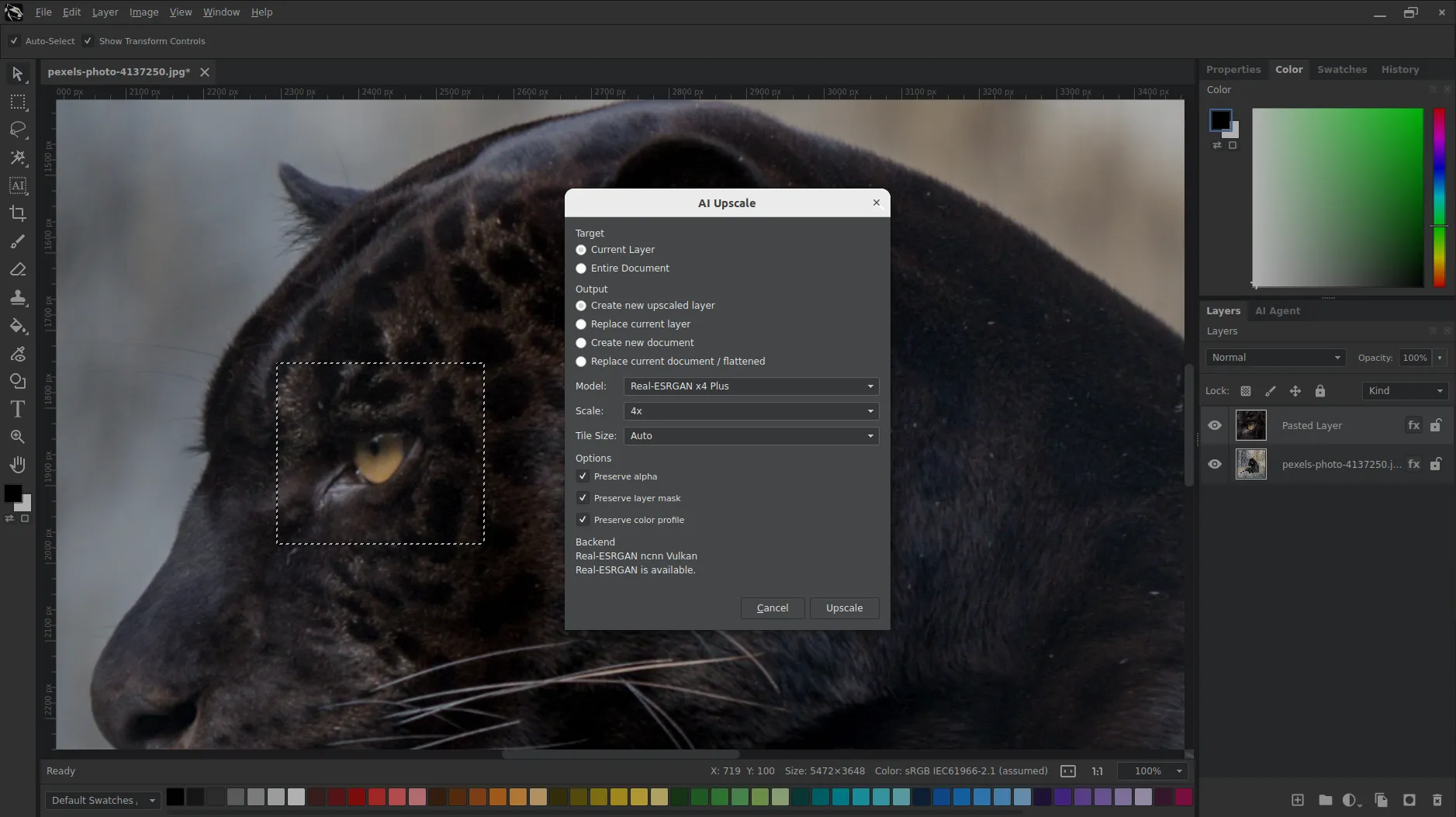Open the Opacity dropdown arrow
Image resolution: width=1456 pixels, height=817 pixels.
[x=1440, y=358]
